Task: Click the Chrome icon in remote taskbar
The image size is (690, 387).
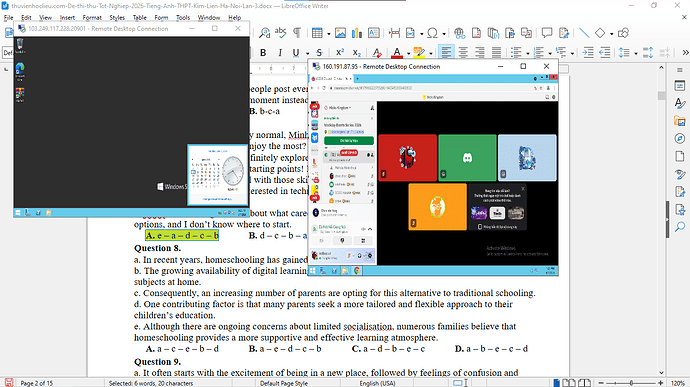Action: click(357, 271)
